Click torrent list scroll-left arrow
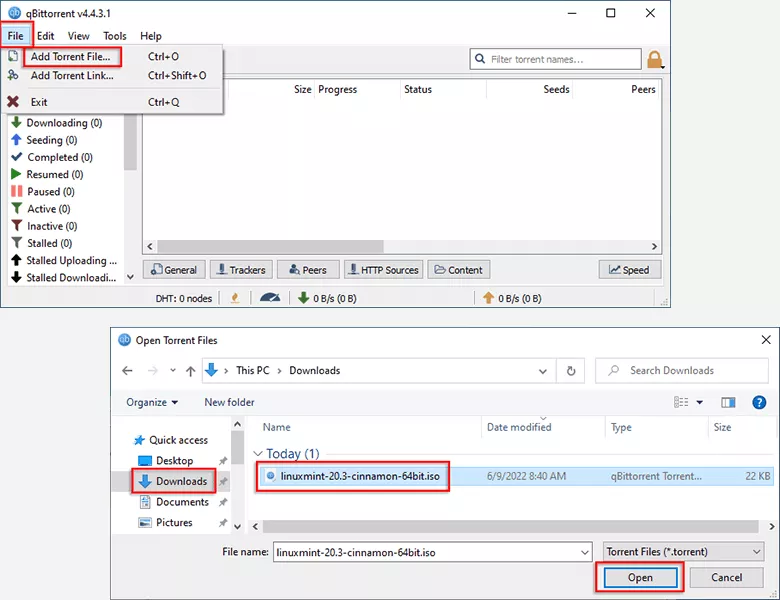This screenshot has height=600, width=780. [x=150, y=247]
